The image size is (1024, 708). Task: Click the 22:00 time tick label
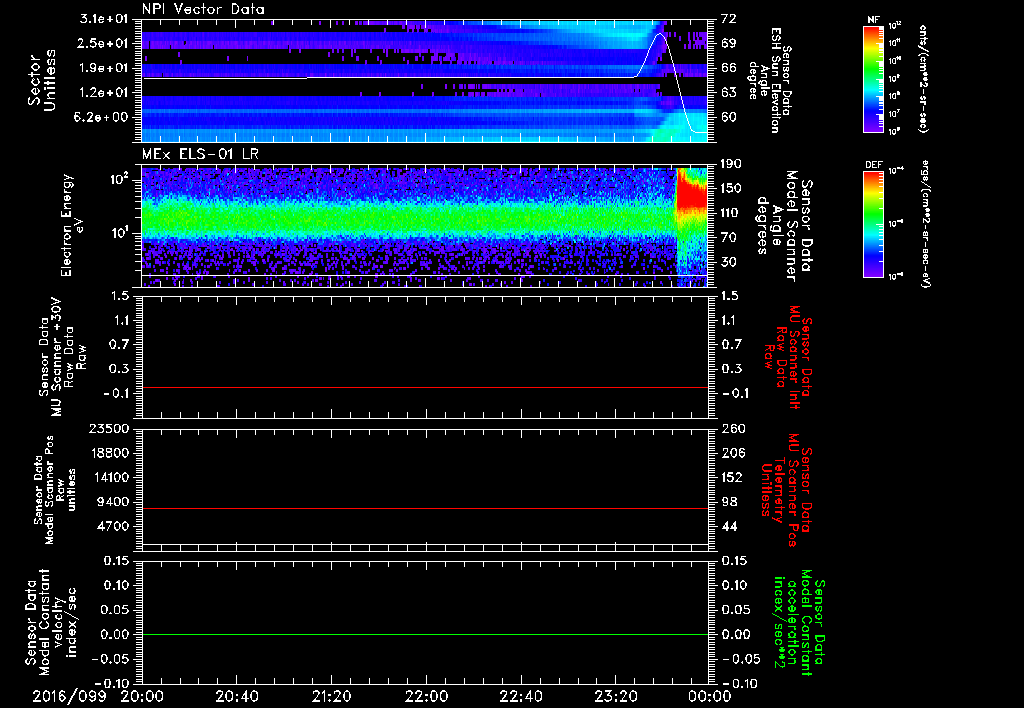pos(426,696)
